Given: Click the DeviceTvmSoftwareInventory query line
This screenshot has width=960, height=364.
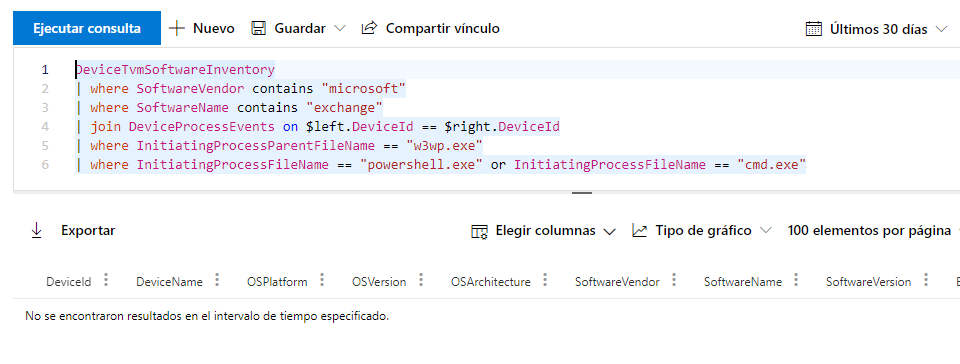Looking at the screenshot, I should (175, 69).
